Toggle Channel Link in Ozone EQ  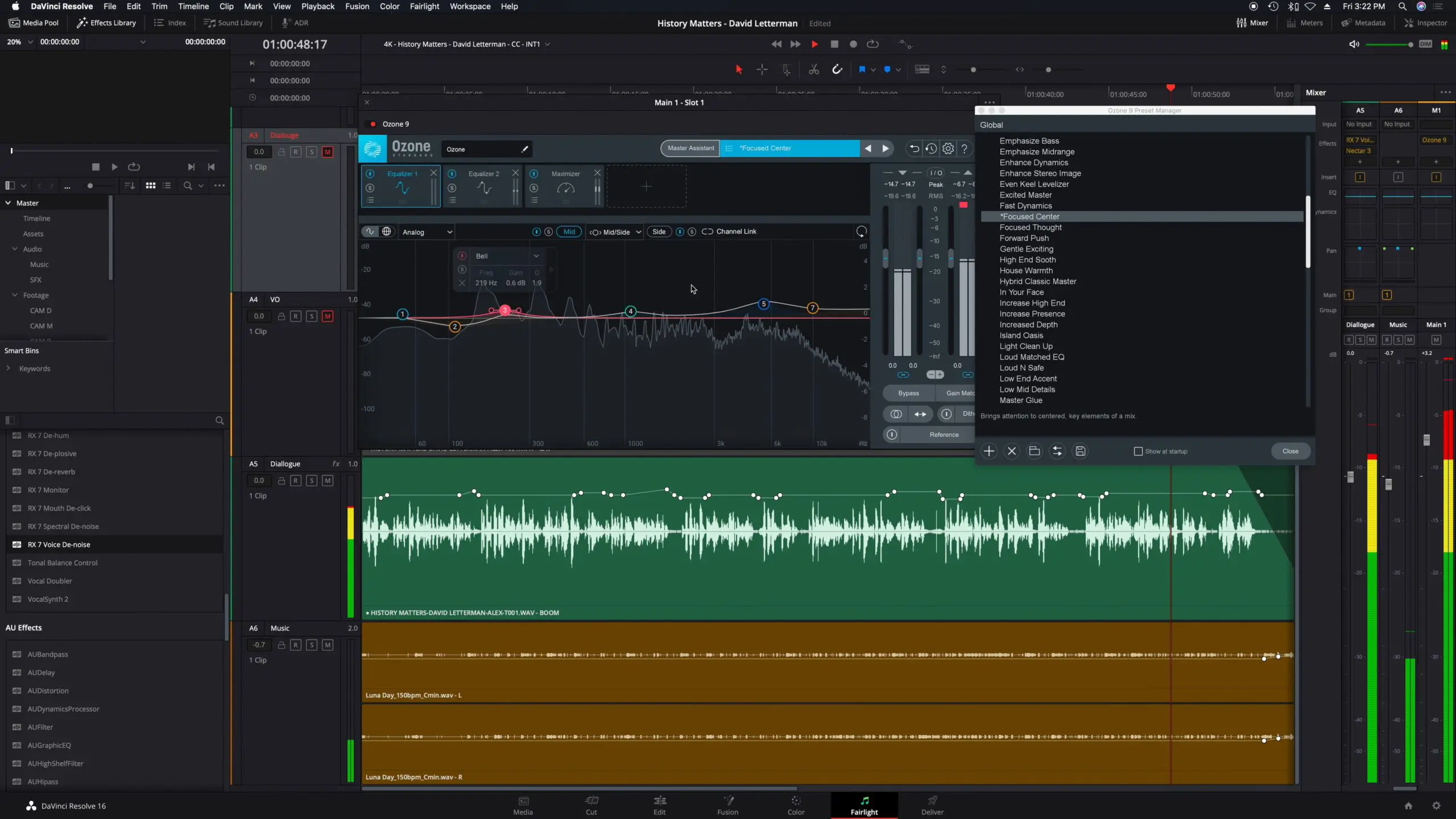pyautogui.click(x=730, y=231)
